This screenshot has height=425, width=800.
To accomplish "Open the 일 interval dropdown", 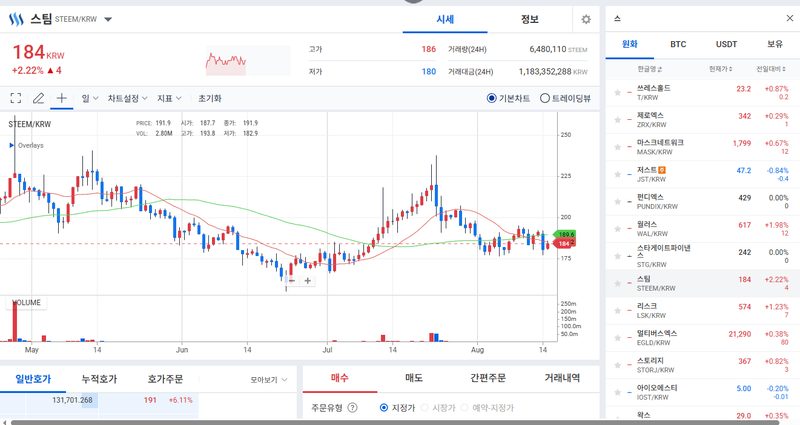I will (x=90, y=98).
